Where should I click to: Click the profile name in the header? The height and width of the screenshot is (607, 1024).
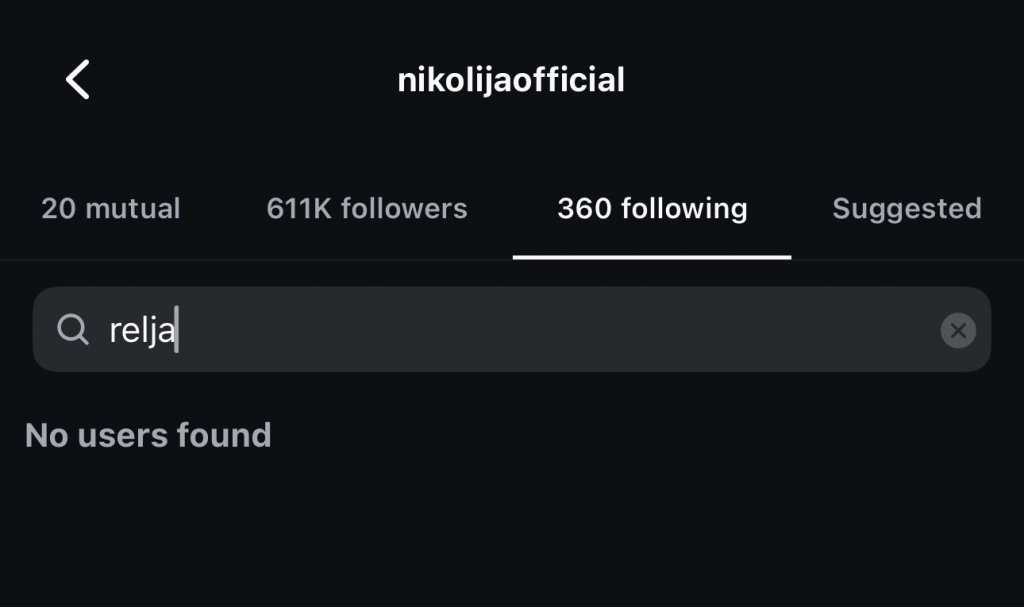511,80
